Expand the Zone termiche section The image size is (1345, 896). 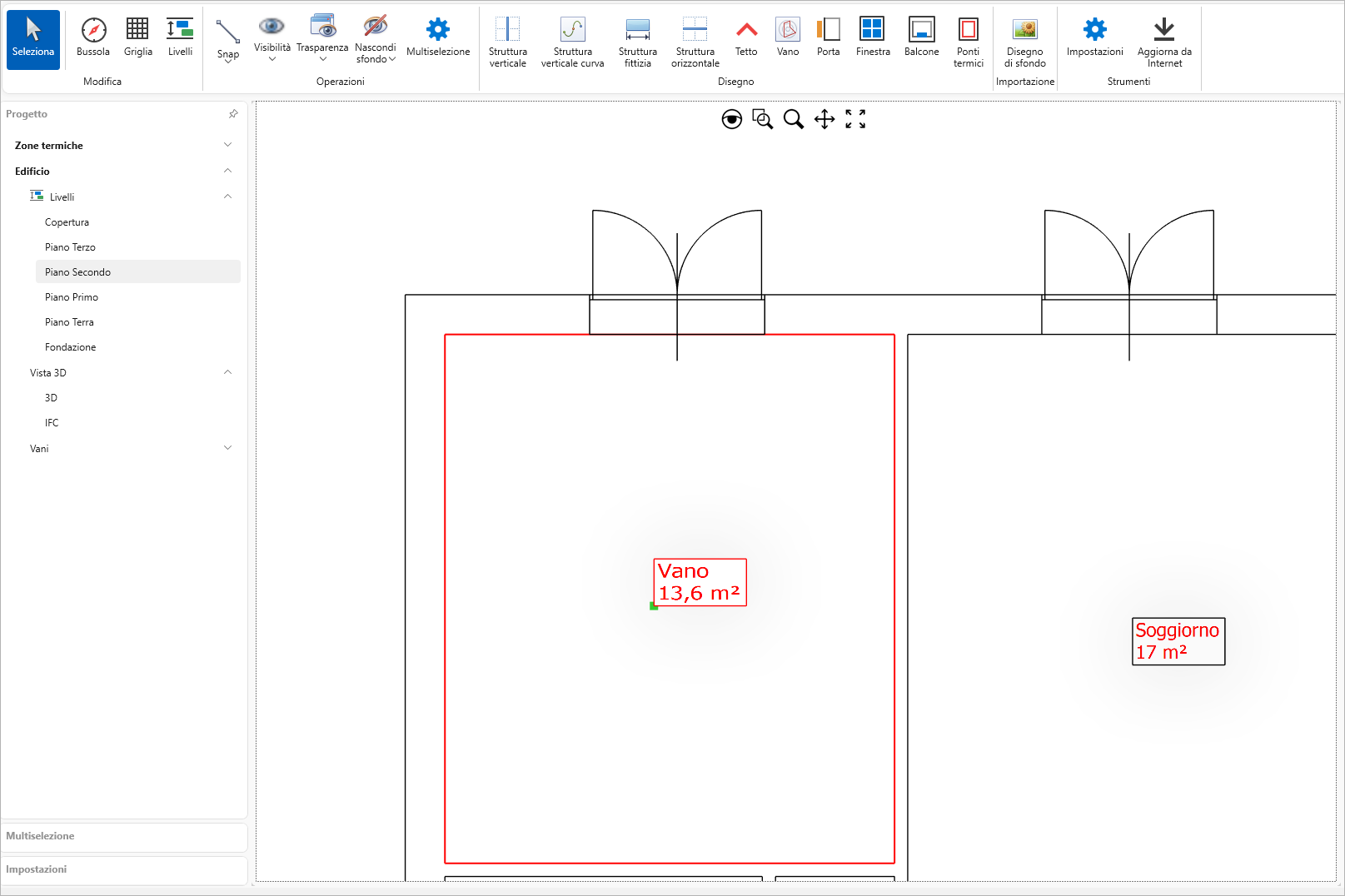[227, 146]
